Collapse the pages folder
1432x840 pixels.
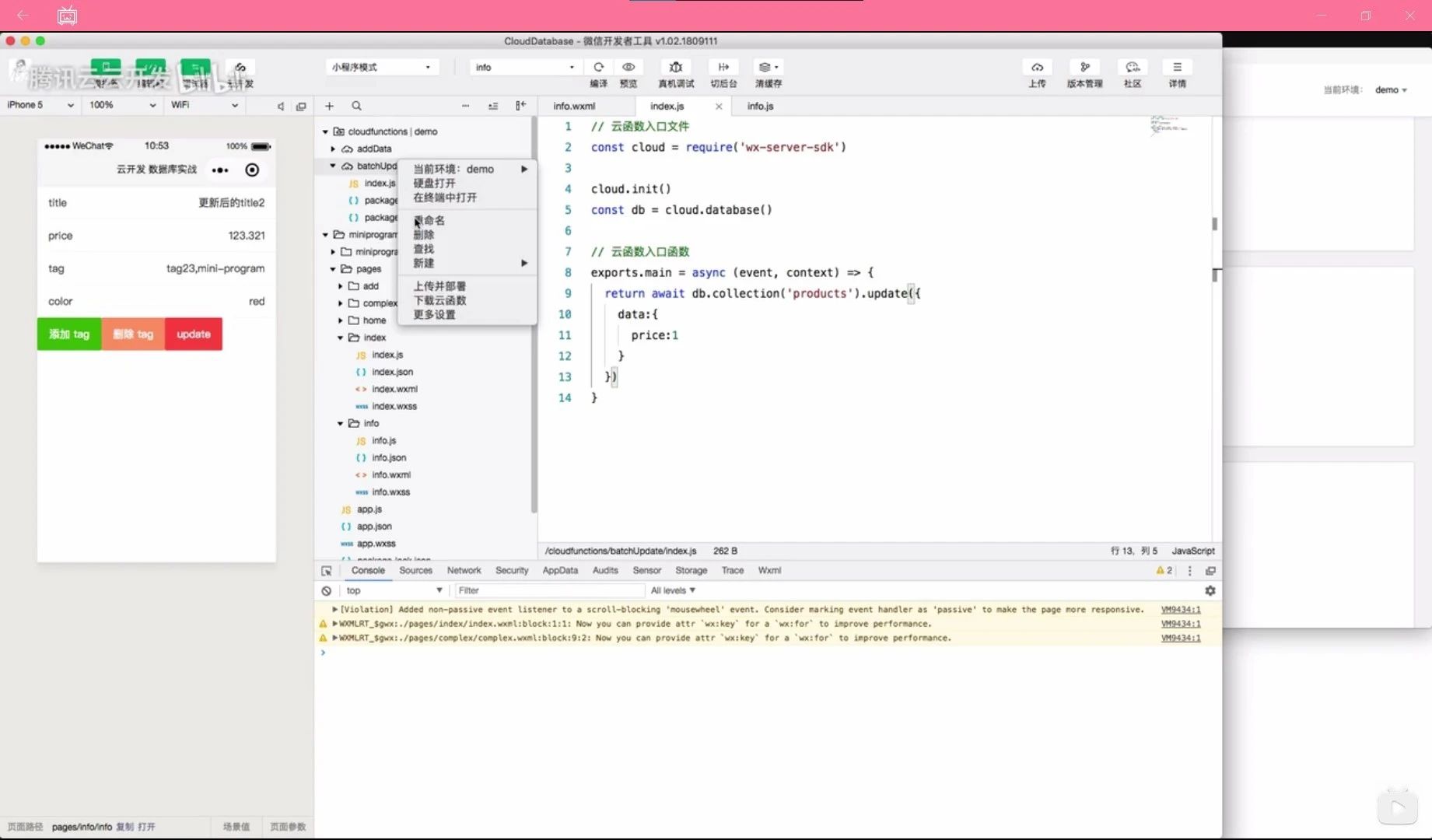(333, 268)
